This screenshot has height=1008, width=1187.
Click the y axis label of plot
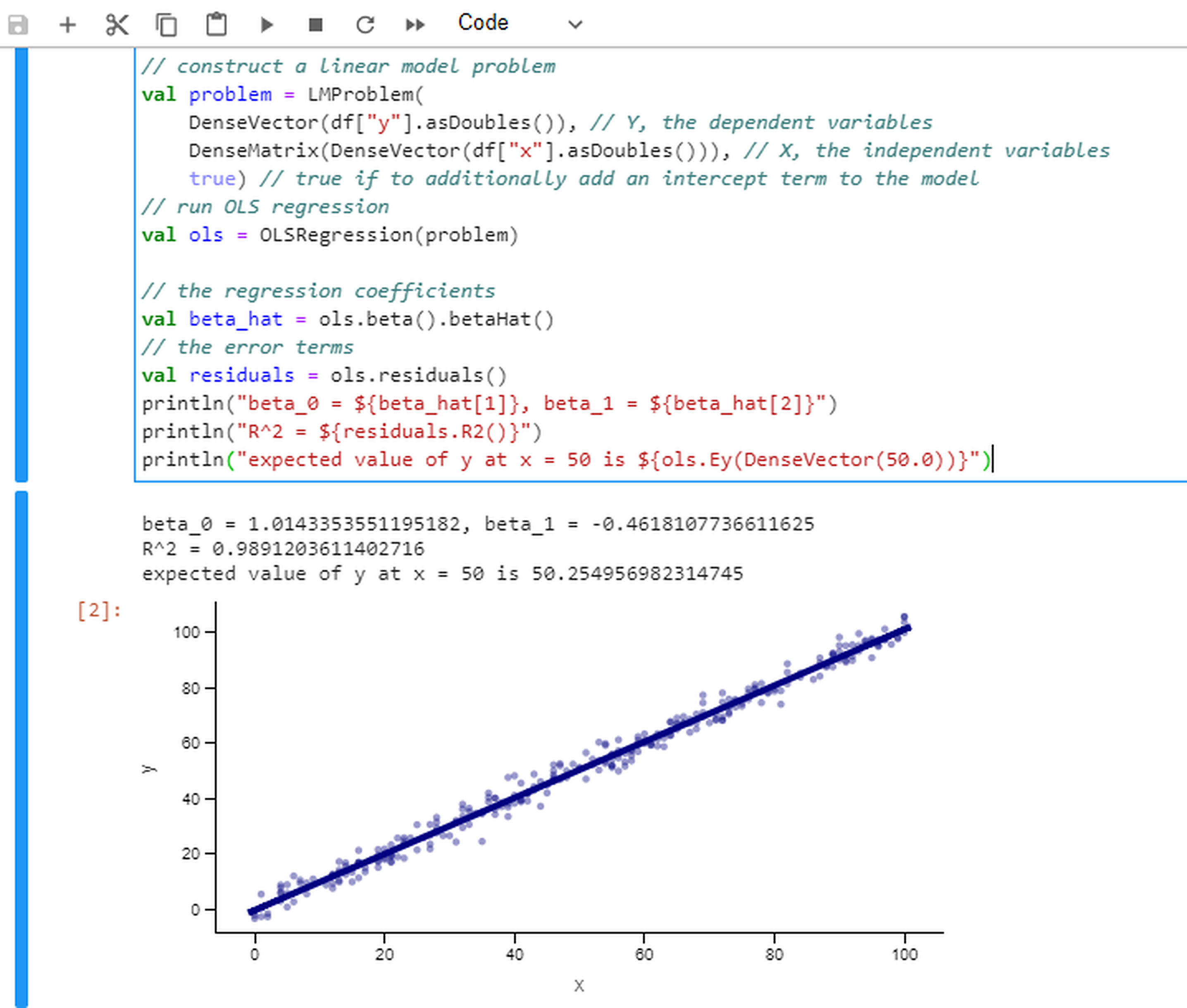point(149,768)
